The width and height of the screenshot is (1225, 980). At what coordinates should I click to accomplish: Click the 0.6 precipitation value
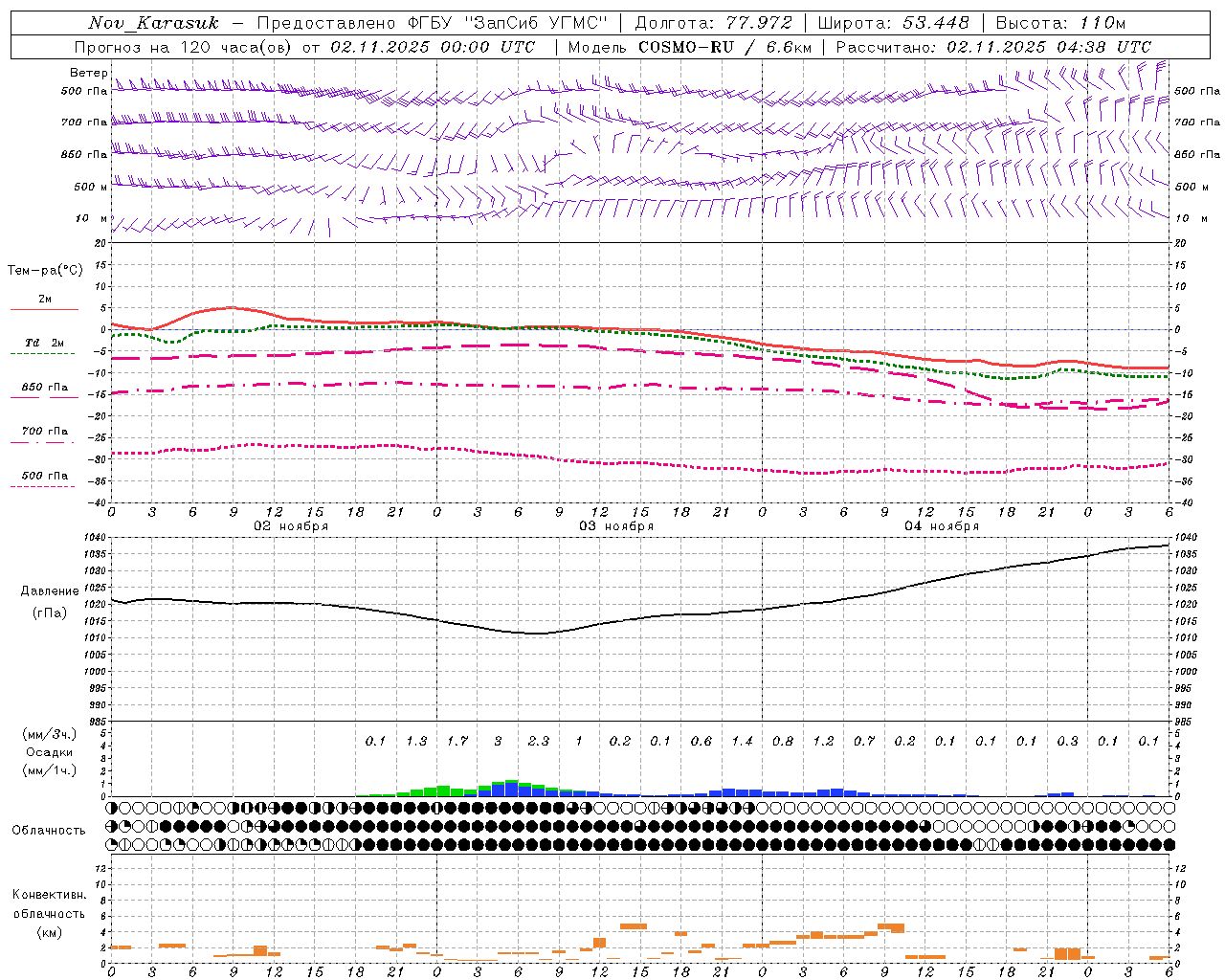[702, 741]
